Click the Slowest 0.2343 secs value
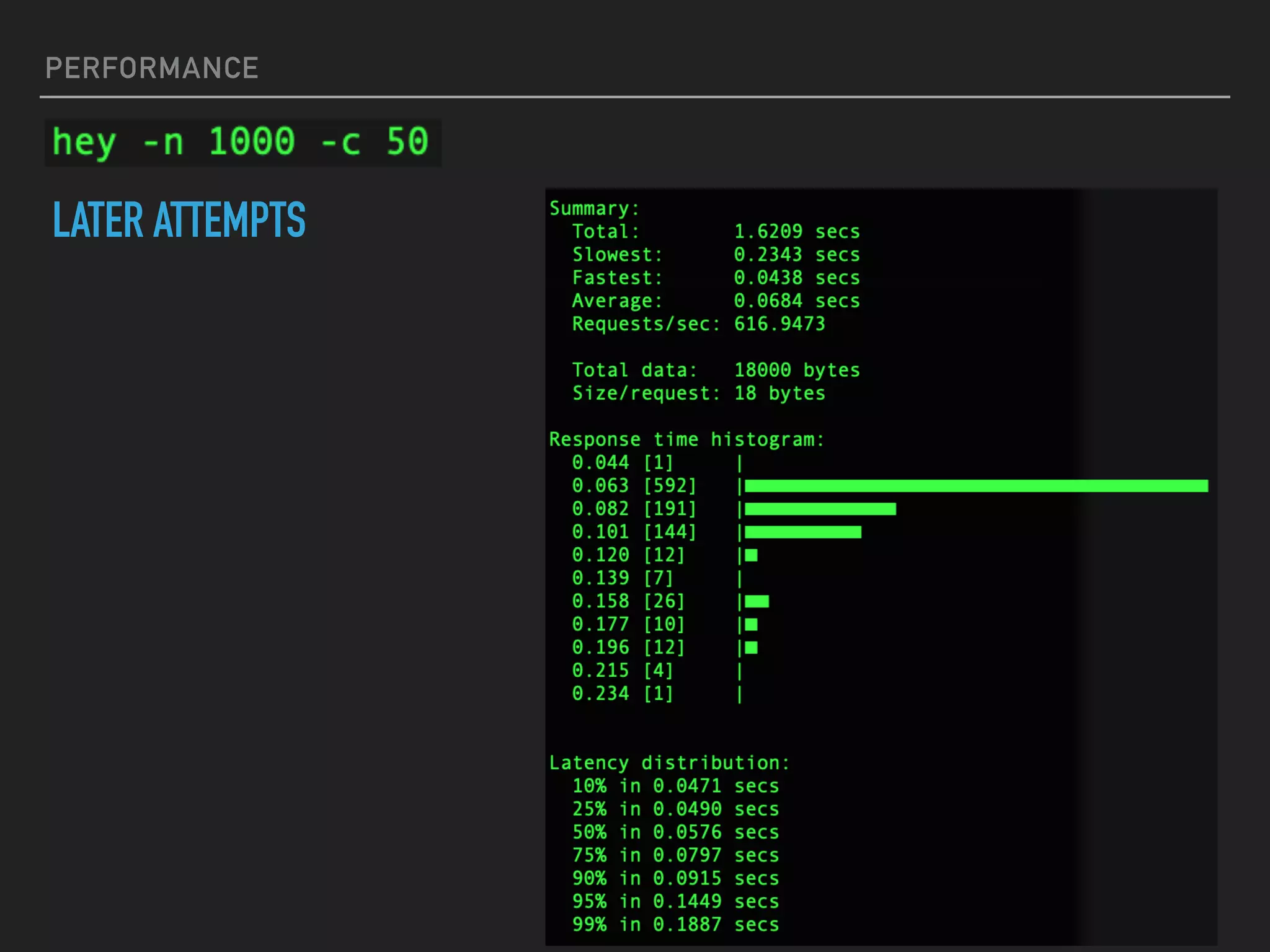The image size is (1270, 952). [x=796, y=255]
